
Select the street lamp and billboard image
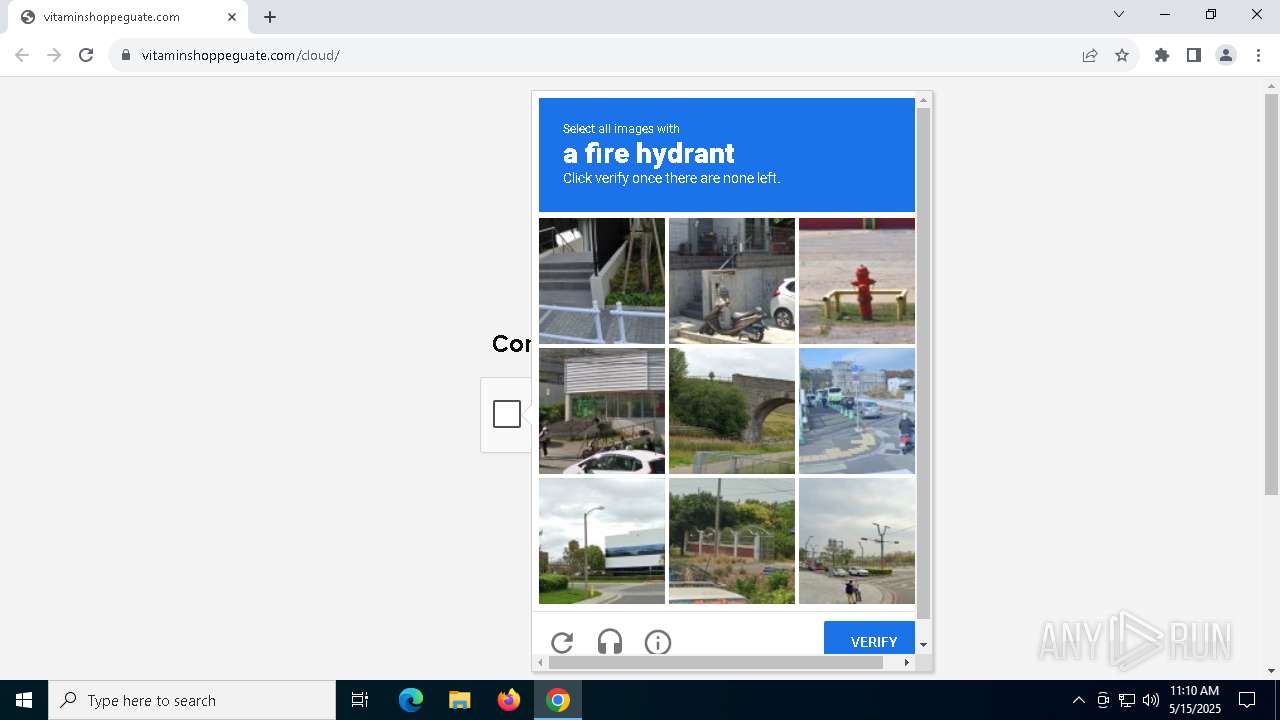point(602,541)
